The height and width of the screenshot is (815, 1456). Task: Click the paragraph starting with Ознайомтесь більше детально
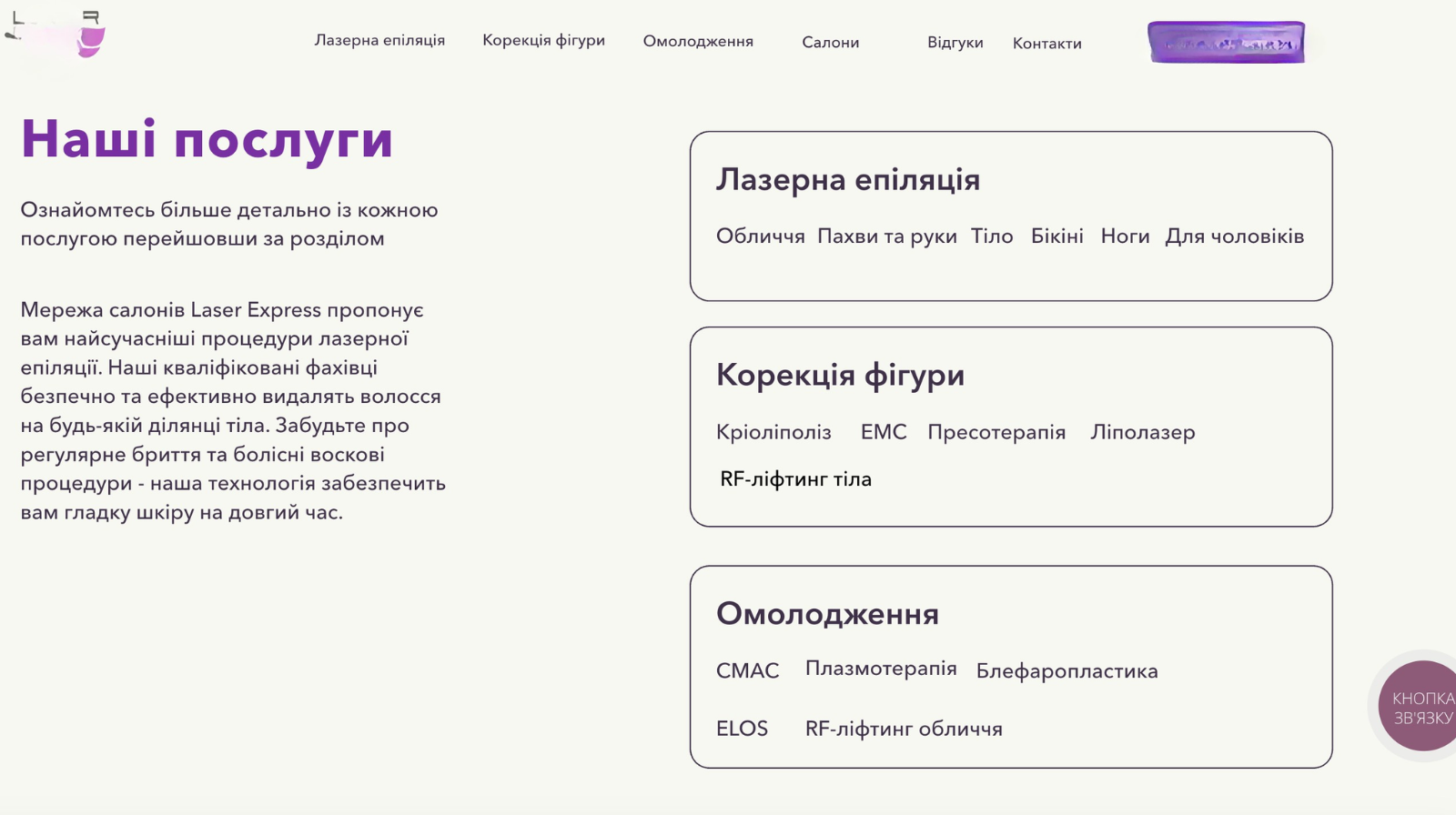[229, 224]
